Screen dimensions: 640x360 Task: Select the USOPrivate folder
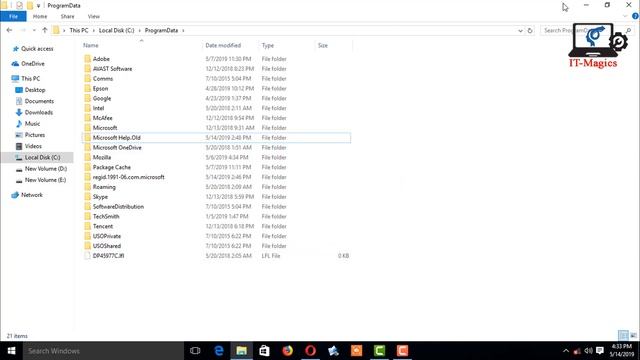[107, 236]
